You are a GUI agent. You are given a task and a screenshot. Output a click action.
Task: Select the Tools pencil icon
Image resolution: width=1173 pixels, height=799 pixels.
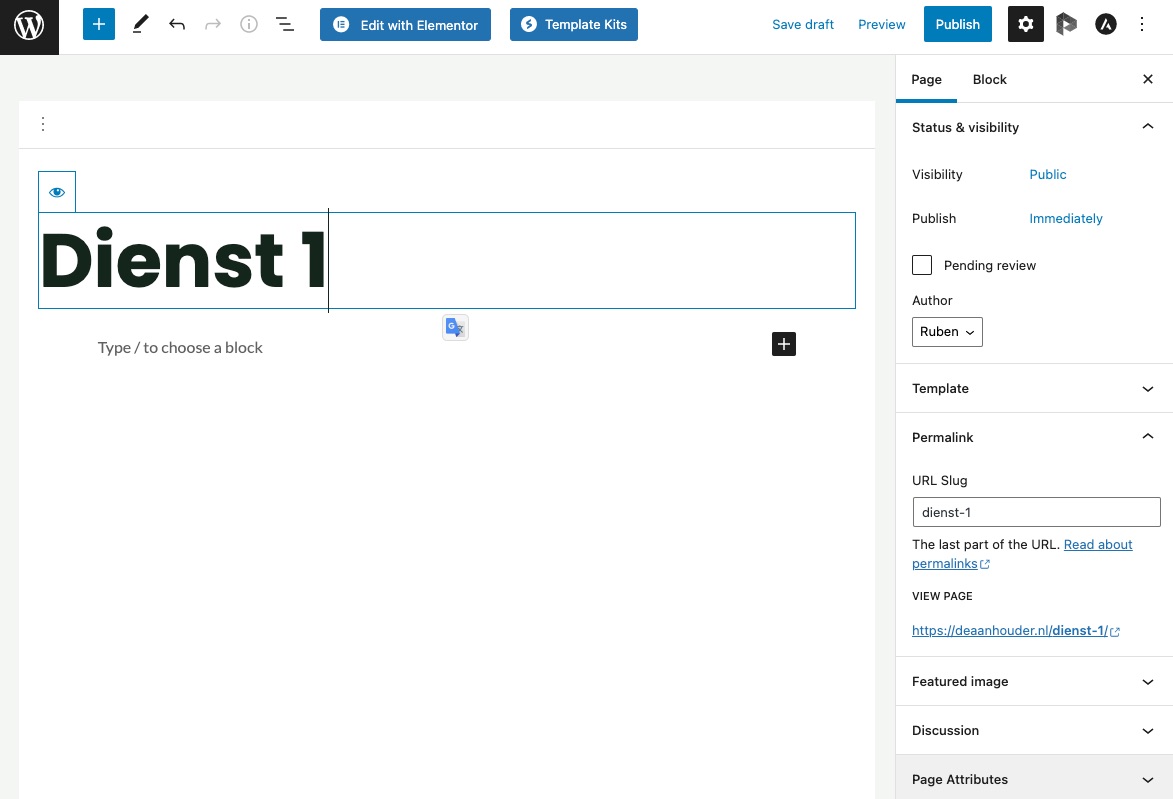(x=140, y=24)
